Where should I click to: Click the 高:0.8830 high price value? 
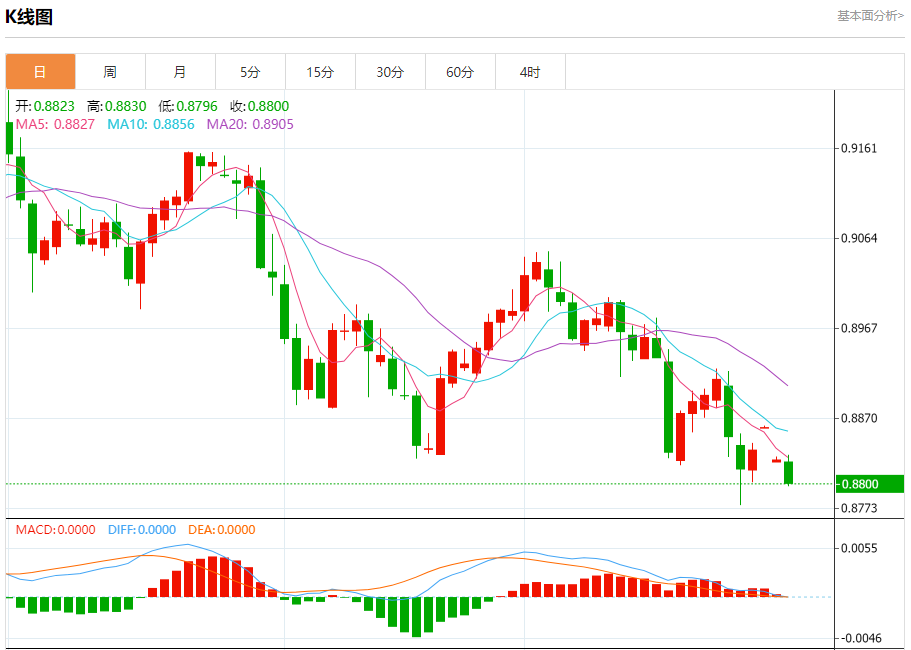pyautogui.click(x=117, y=106)
